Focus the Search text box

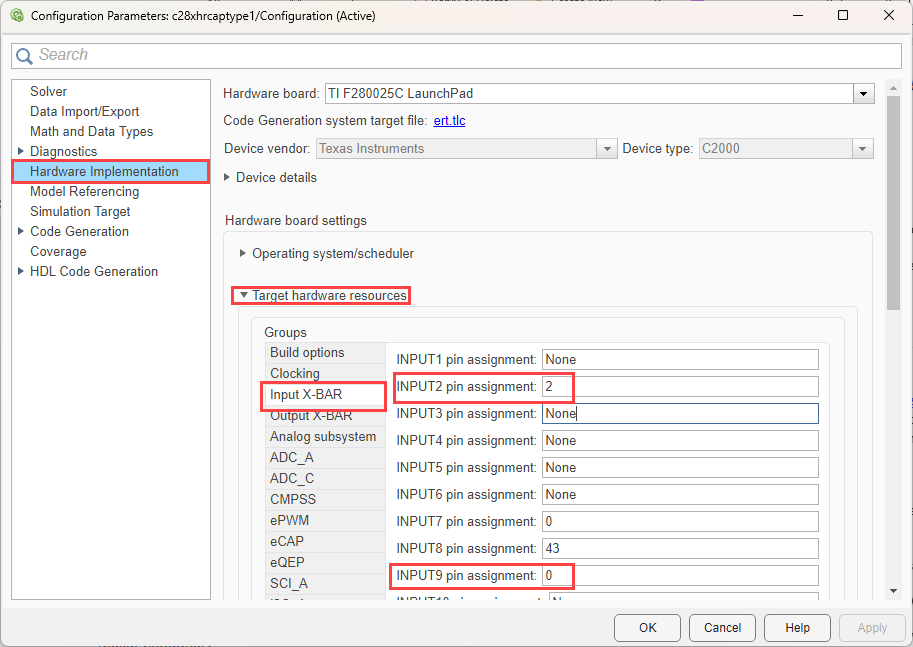tap(460, 55)
